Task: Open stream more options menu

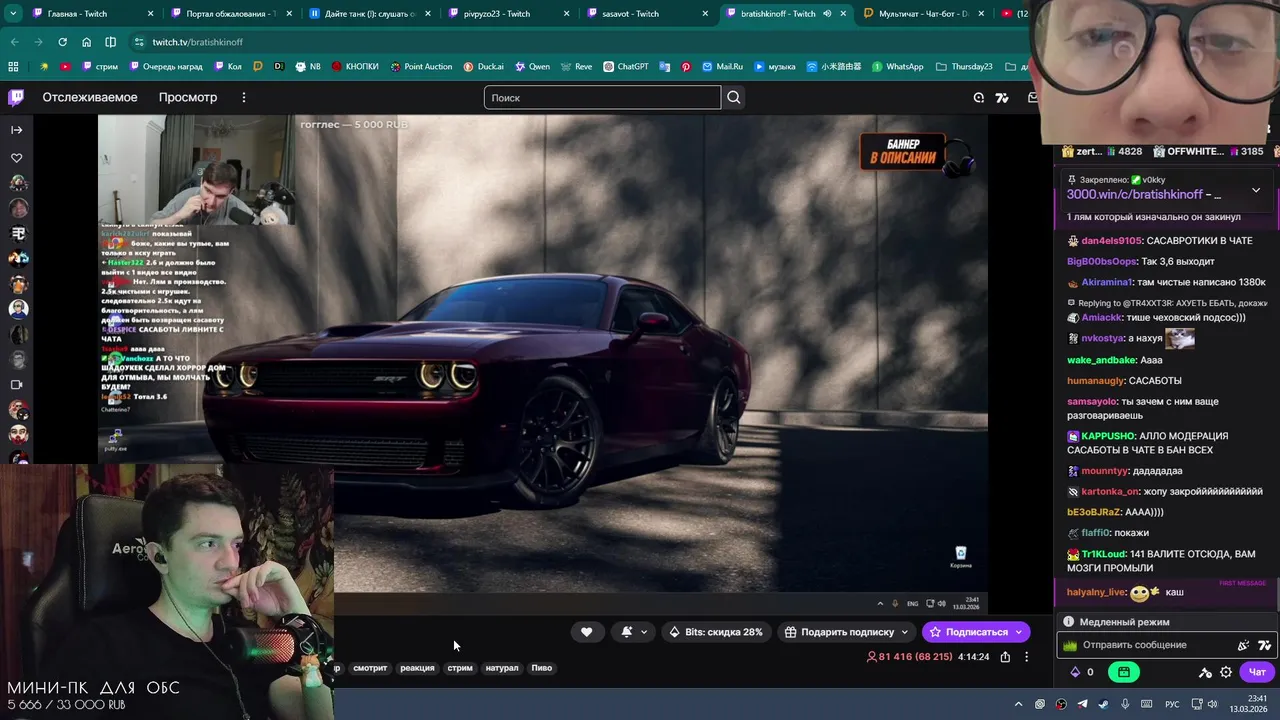Action: pos(1026,657)
